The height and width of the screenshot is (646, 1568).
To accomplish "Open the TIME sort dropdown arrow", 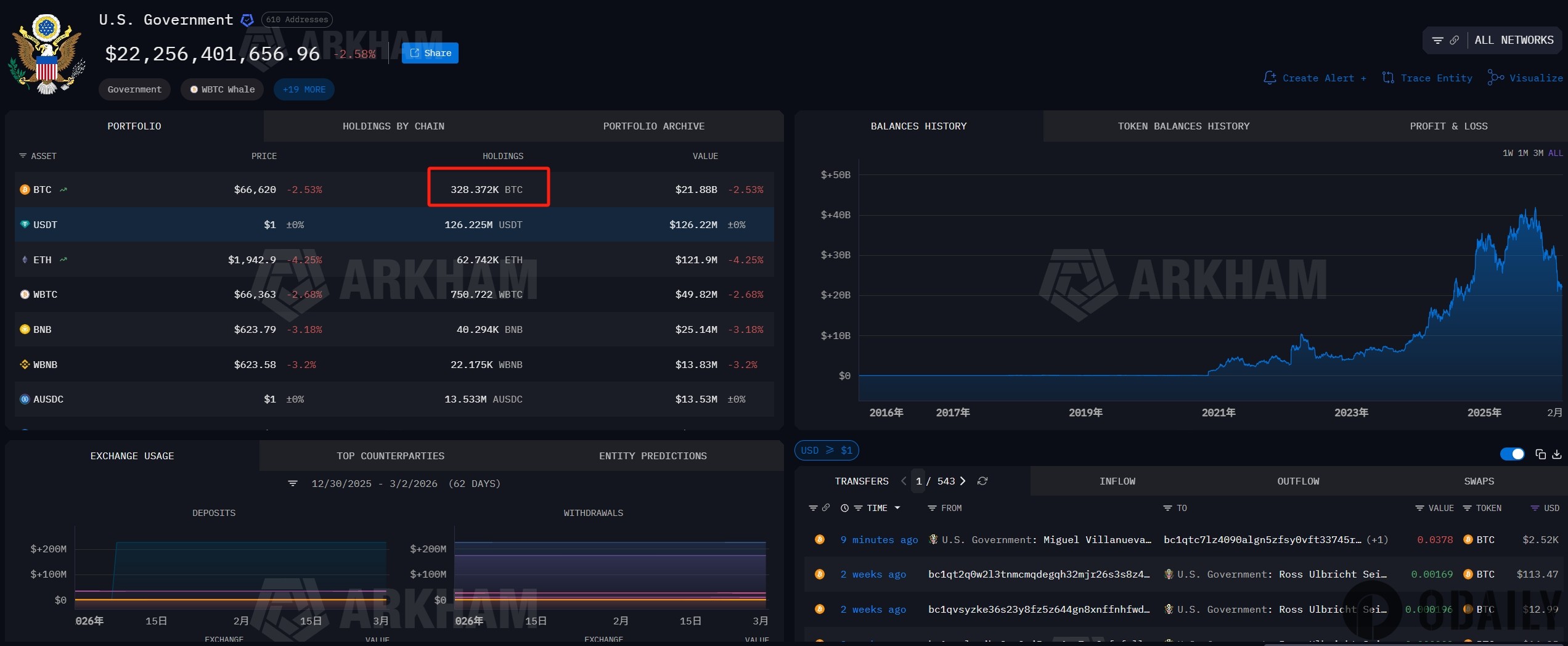I will pos(897,508).
